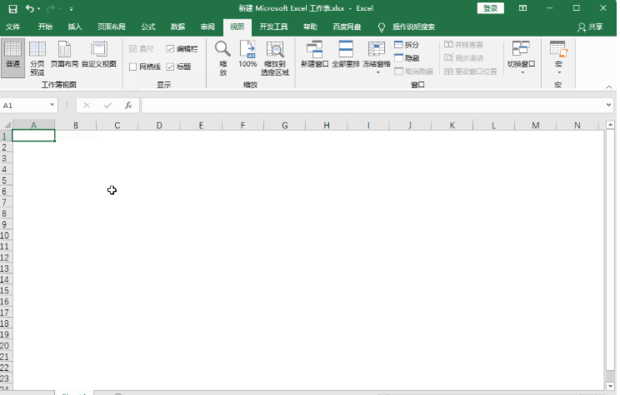Viewport: 620px width, 395px height.
Task: Click the ribbon display options icon
Action: tap(523, 8)
